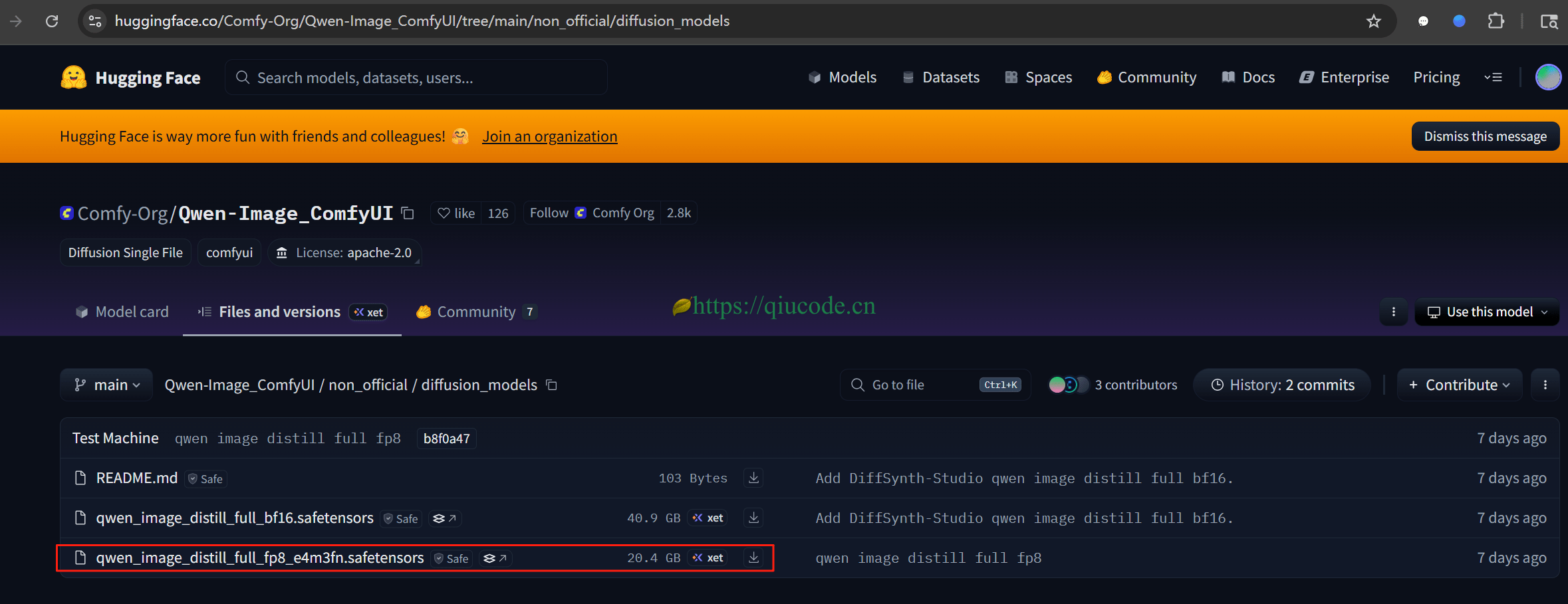The image size is (1568, 604).
Task: Click the Diffusion Single File tag
Action: click(x=126, y=252)
